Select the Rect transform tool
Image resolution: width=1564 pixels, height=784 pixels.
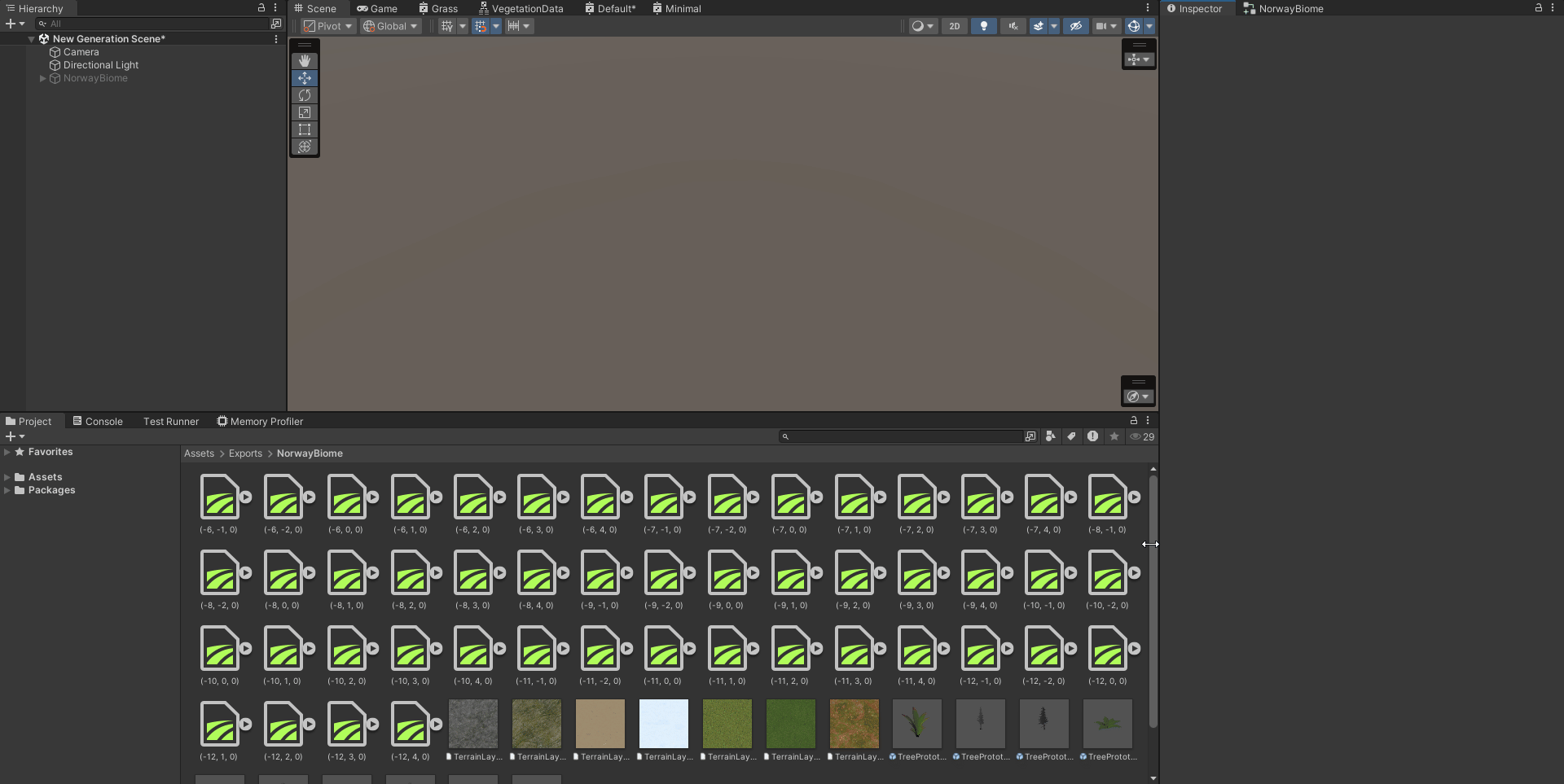(305, 129)
